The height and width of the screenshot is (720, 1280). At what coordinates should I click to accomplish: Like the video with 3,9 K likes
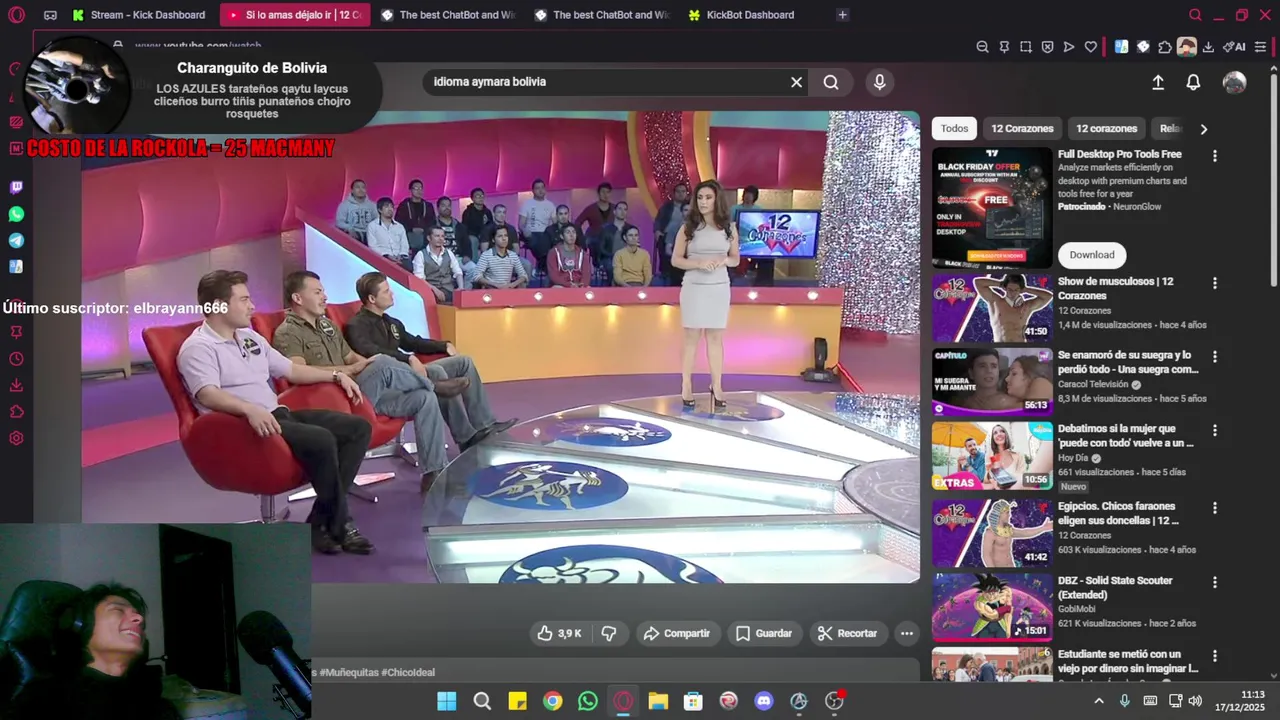(560, 633)
